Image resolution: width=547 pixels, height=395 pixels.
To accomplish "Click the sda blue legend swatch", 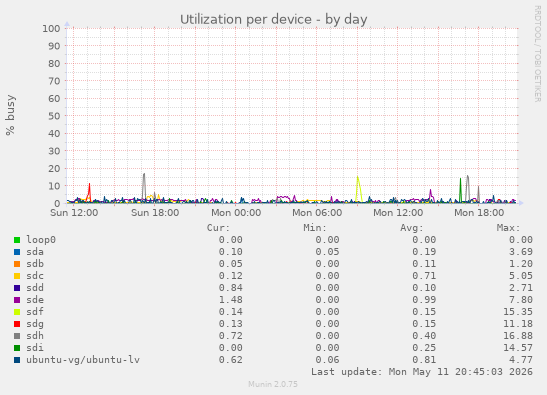I will tap(17, 252).
